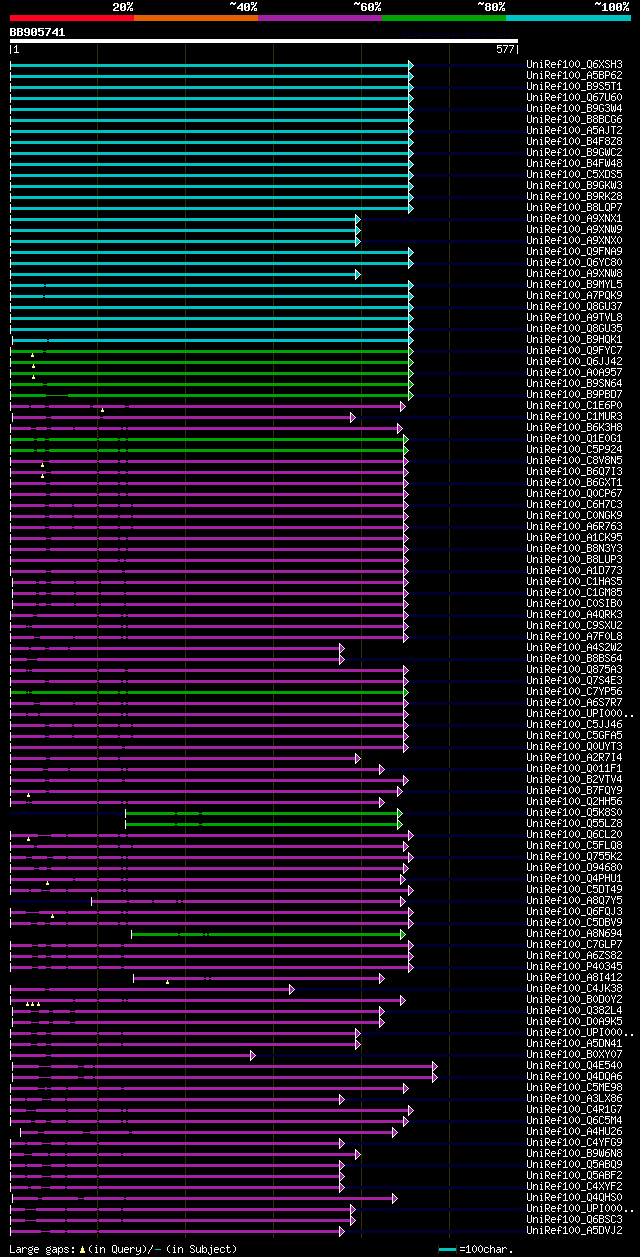This screenshot has height=1257, width=640.
Task: Select the label UniRef100_C4JK38
Action: pos(574,988)
